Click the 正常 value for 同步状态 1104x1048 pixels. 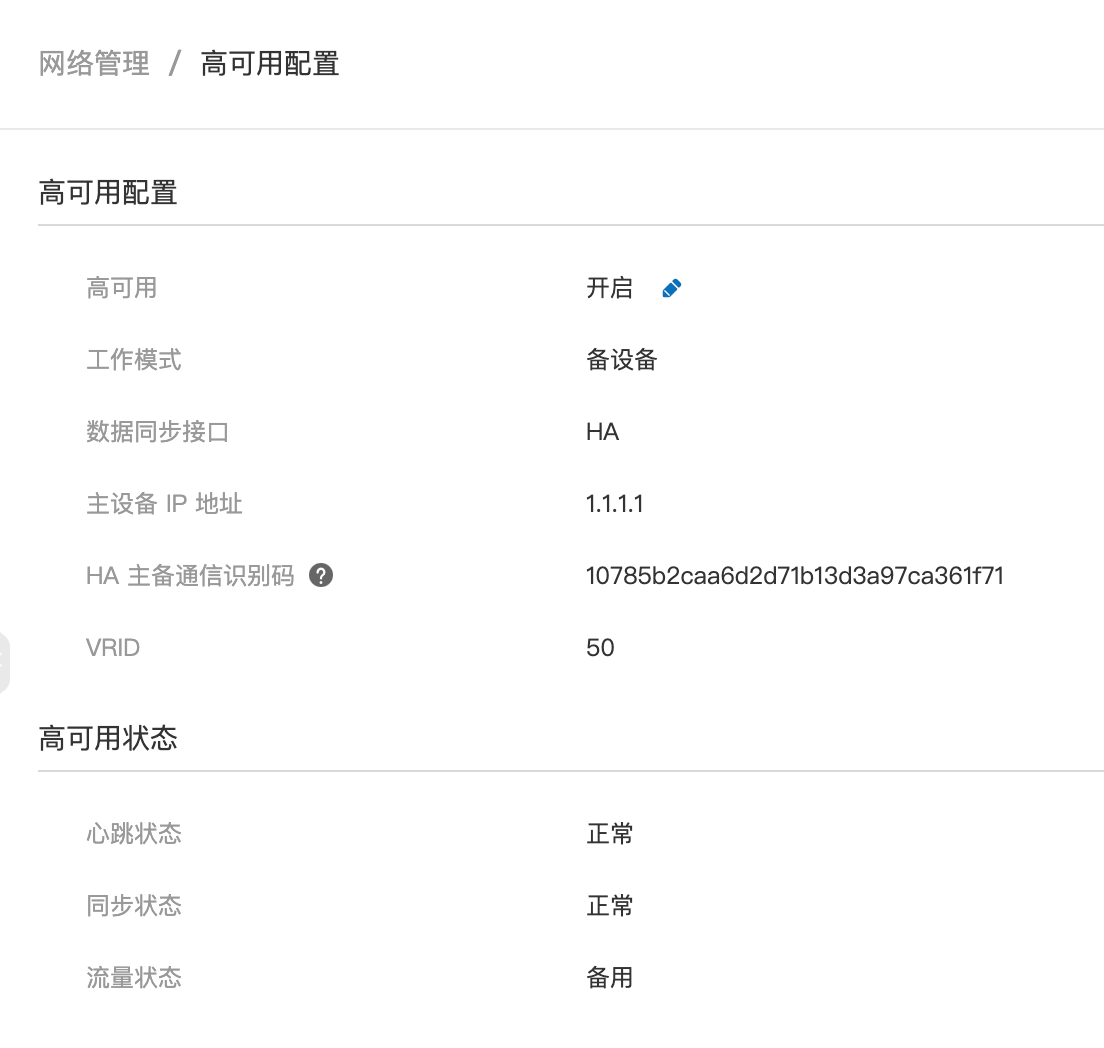[x=609, y=906]
